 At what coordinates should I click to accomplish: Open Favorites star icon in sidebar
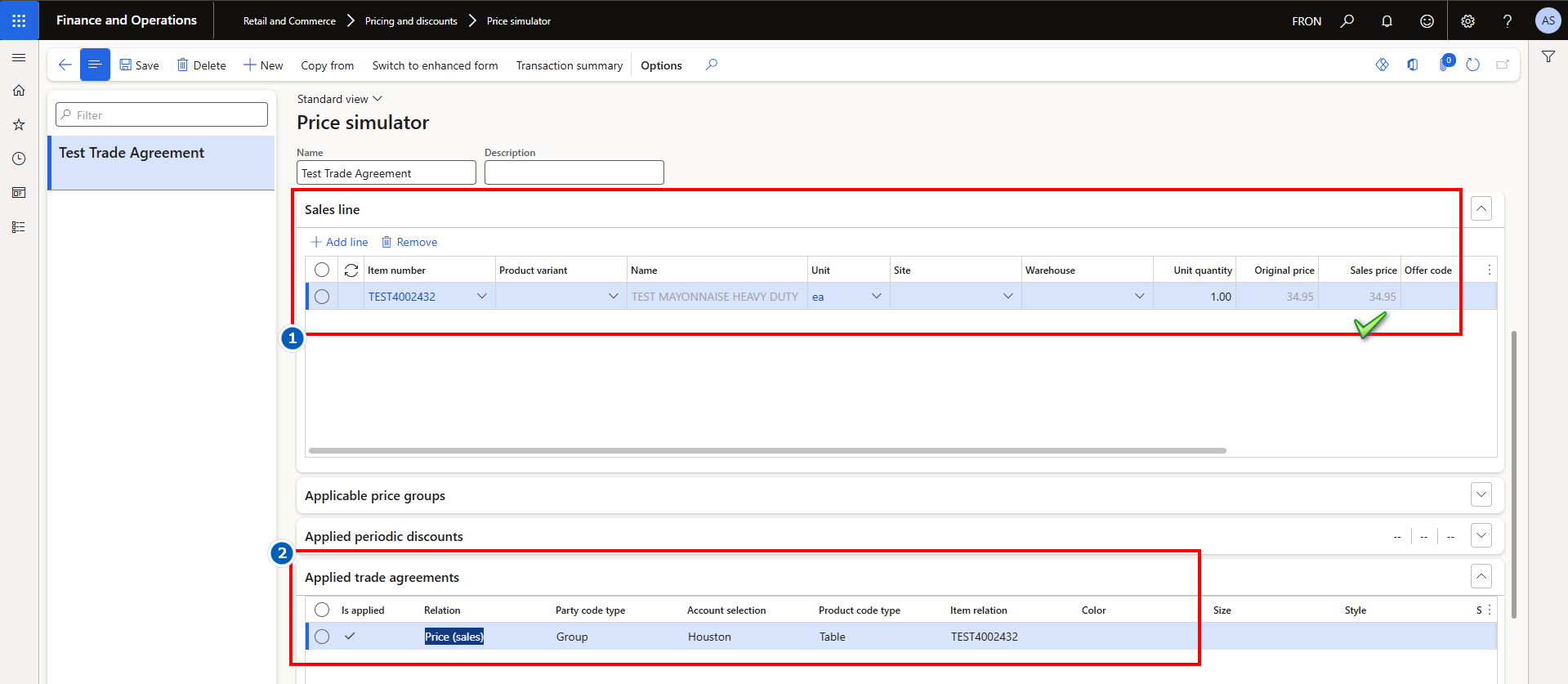(x=19, y=125)
